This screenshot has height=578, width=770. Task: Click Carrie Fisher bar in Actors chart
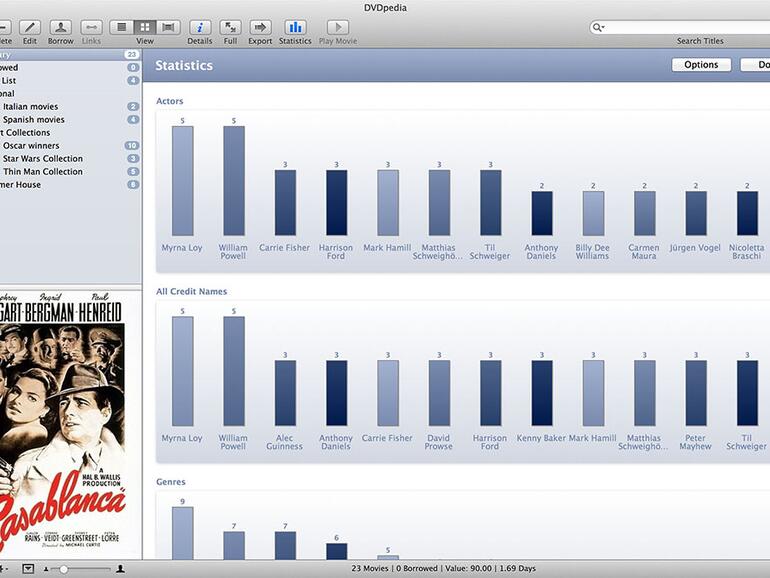point(285,203)
